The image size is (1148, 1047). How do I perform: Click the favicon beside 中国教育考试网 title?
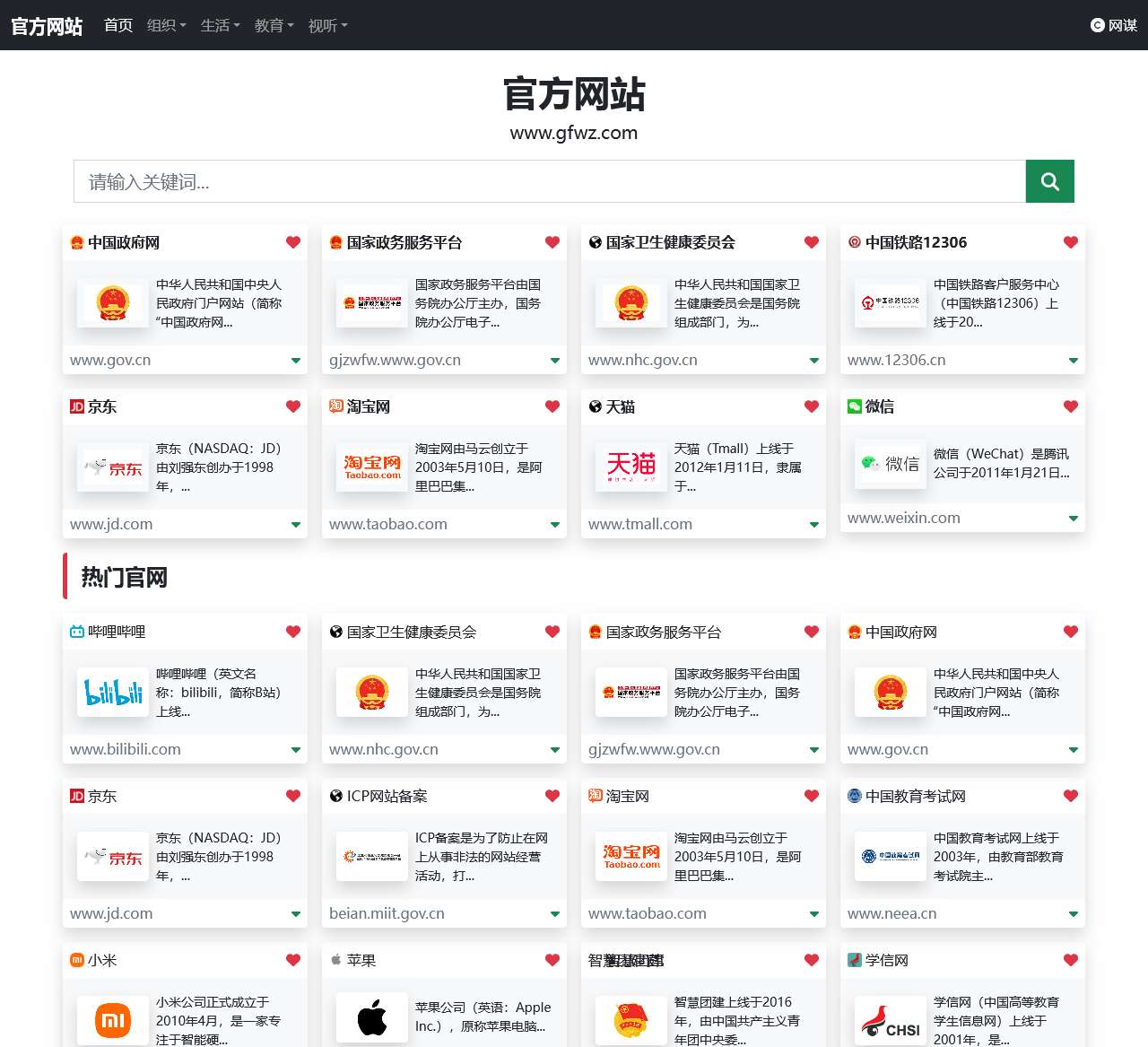coord(855,796)
